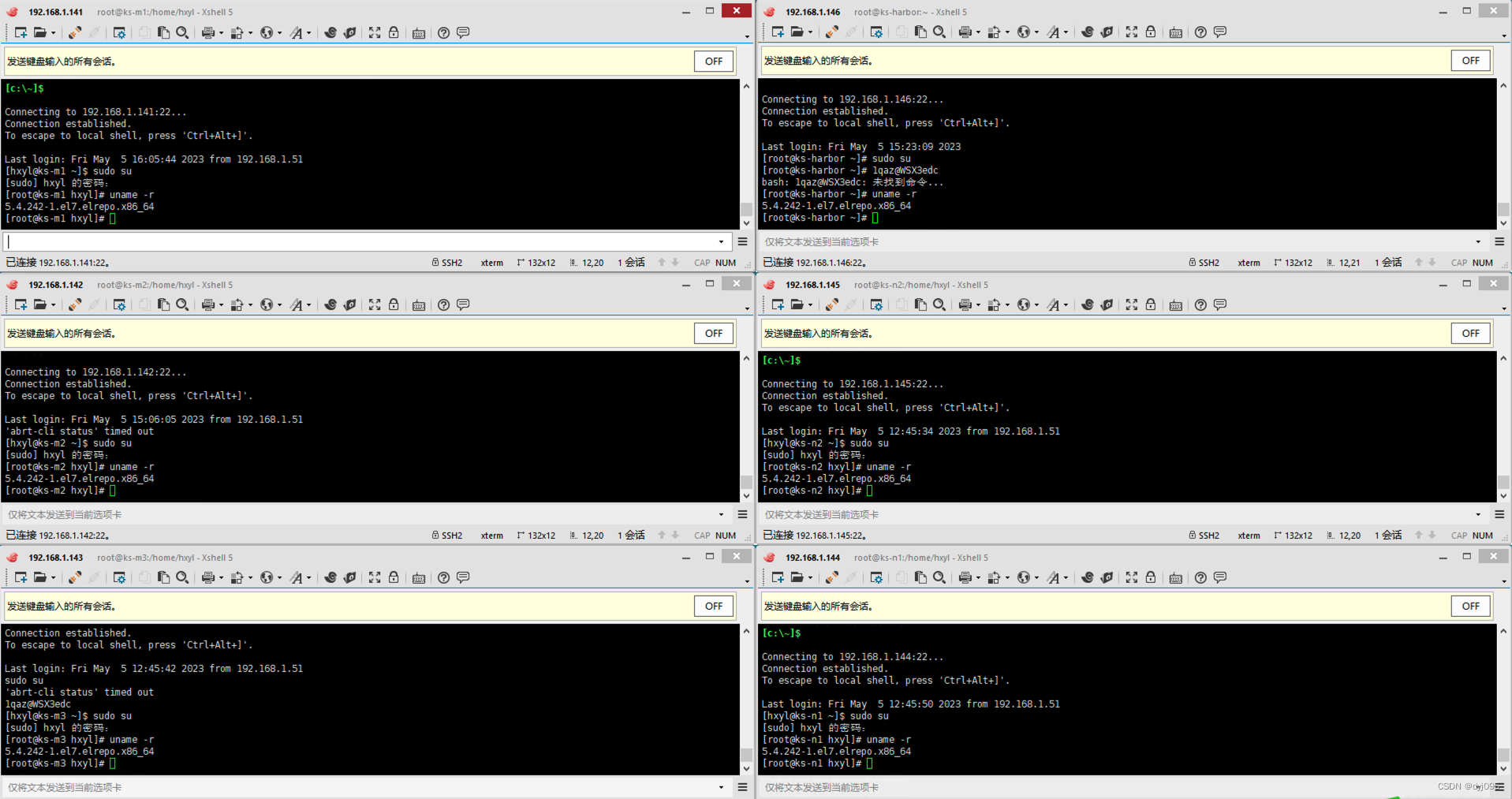Open Help icon in 192.168.1.144 window

pyautogui.click(x=1200, y=577)
